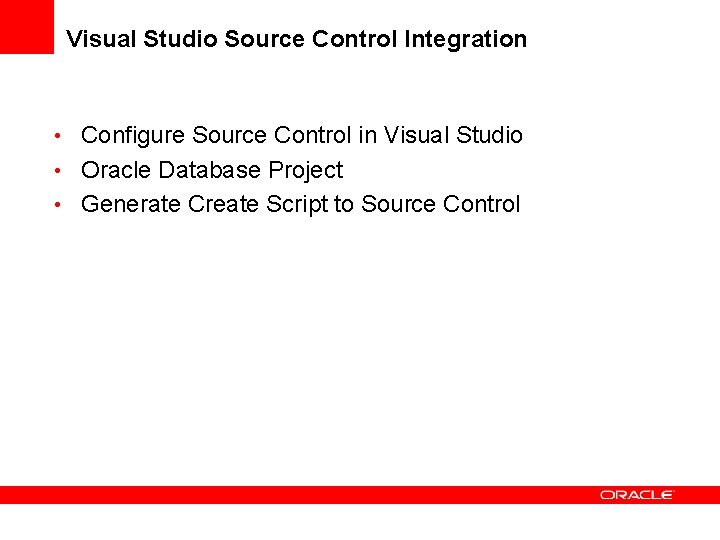Screen dimensions: 720x540
Task: Click the word Configure in the first bullet
Action: point(132,135)
